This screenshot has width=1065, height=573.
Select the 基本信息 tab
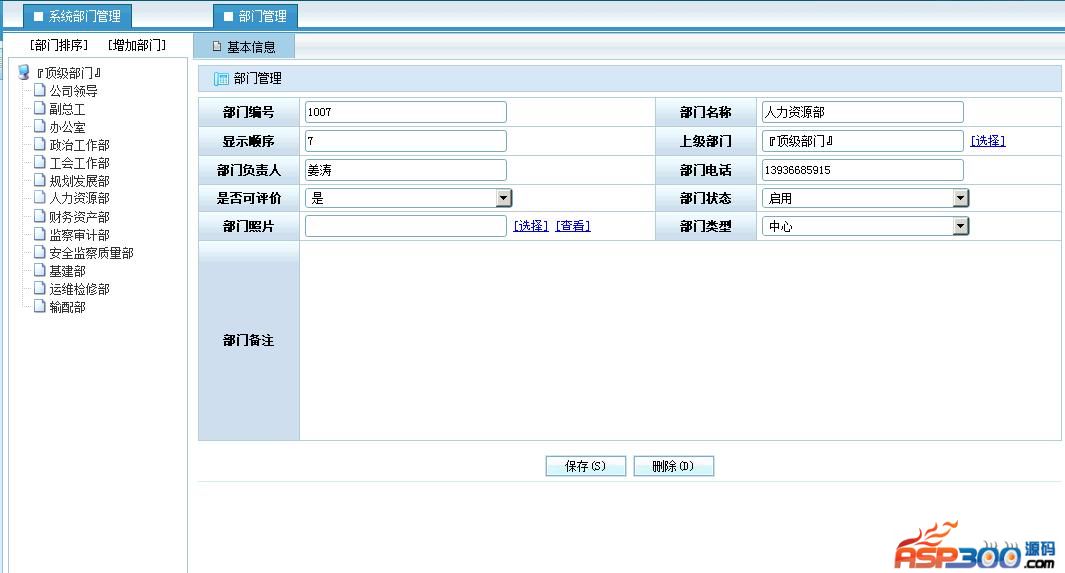point(244,46)
